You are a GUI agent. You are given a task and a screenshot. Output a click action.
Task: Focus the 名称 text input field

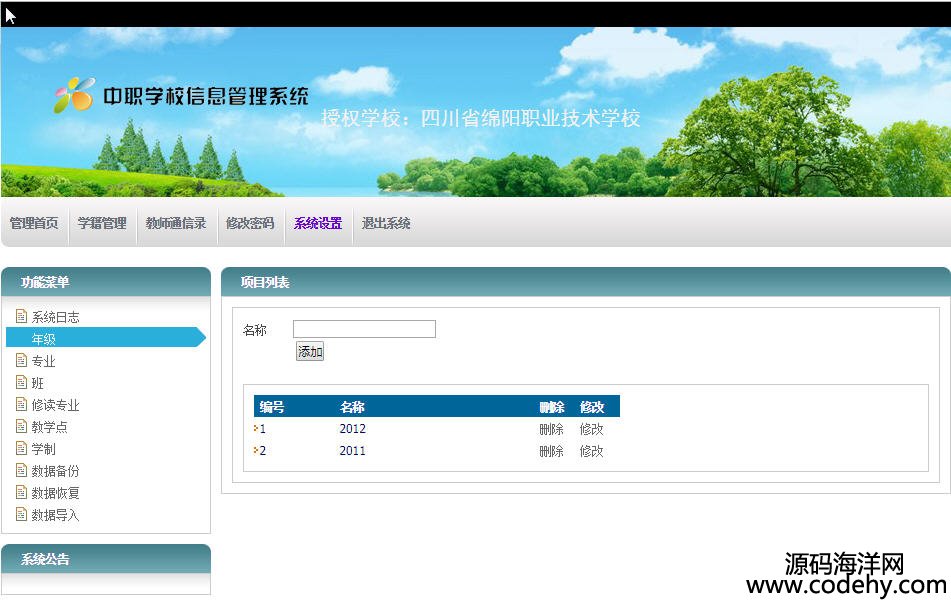click(364, 329)
